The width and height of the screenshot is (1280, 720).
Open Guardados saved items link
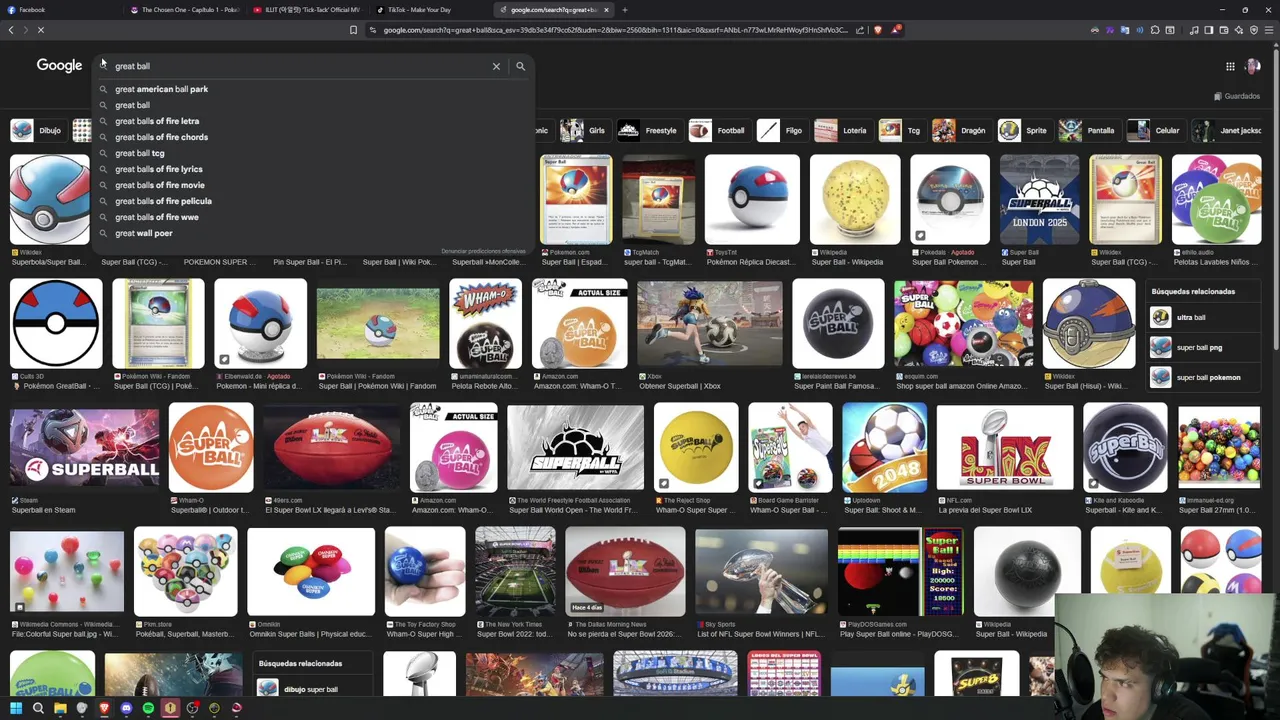click(x=1237, y=96)
